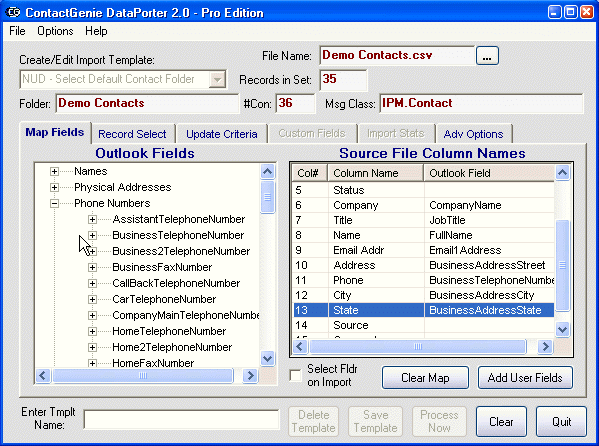Expand Home2TelephoneNumber node

pyautogui.click(x=92, y=347)
